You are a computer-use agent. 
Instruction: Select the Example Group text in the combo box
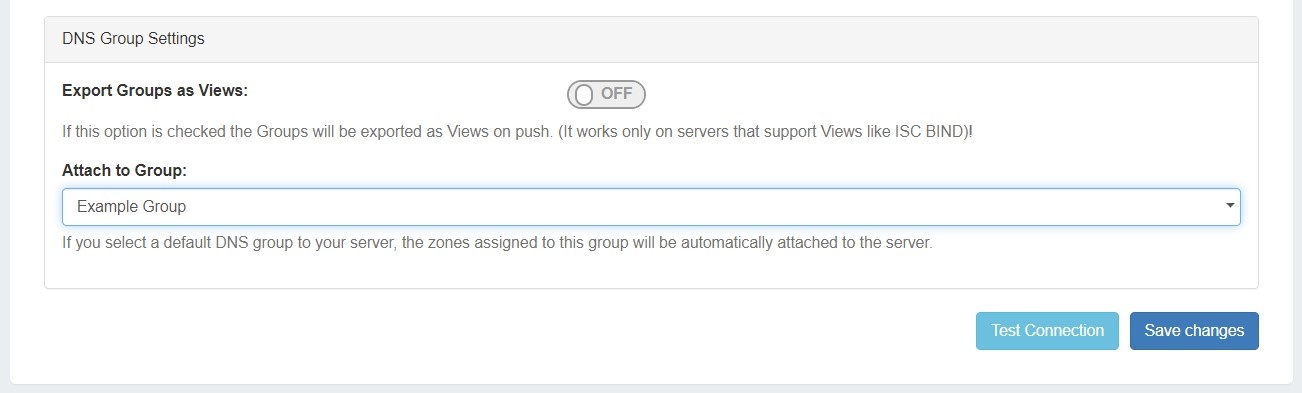click(131, 207)
